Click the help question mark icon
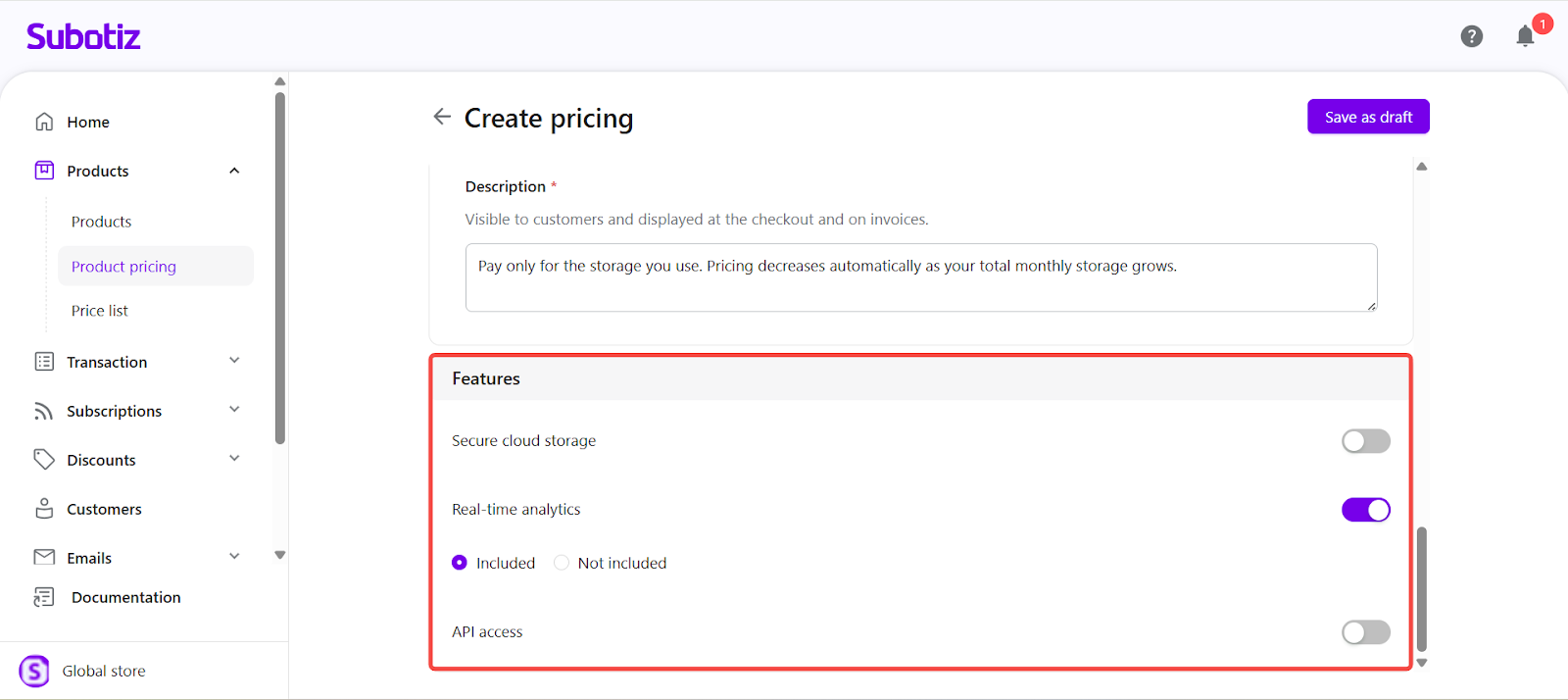Screen dimensions: 1568x700 (x=1471, y=36)
